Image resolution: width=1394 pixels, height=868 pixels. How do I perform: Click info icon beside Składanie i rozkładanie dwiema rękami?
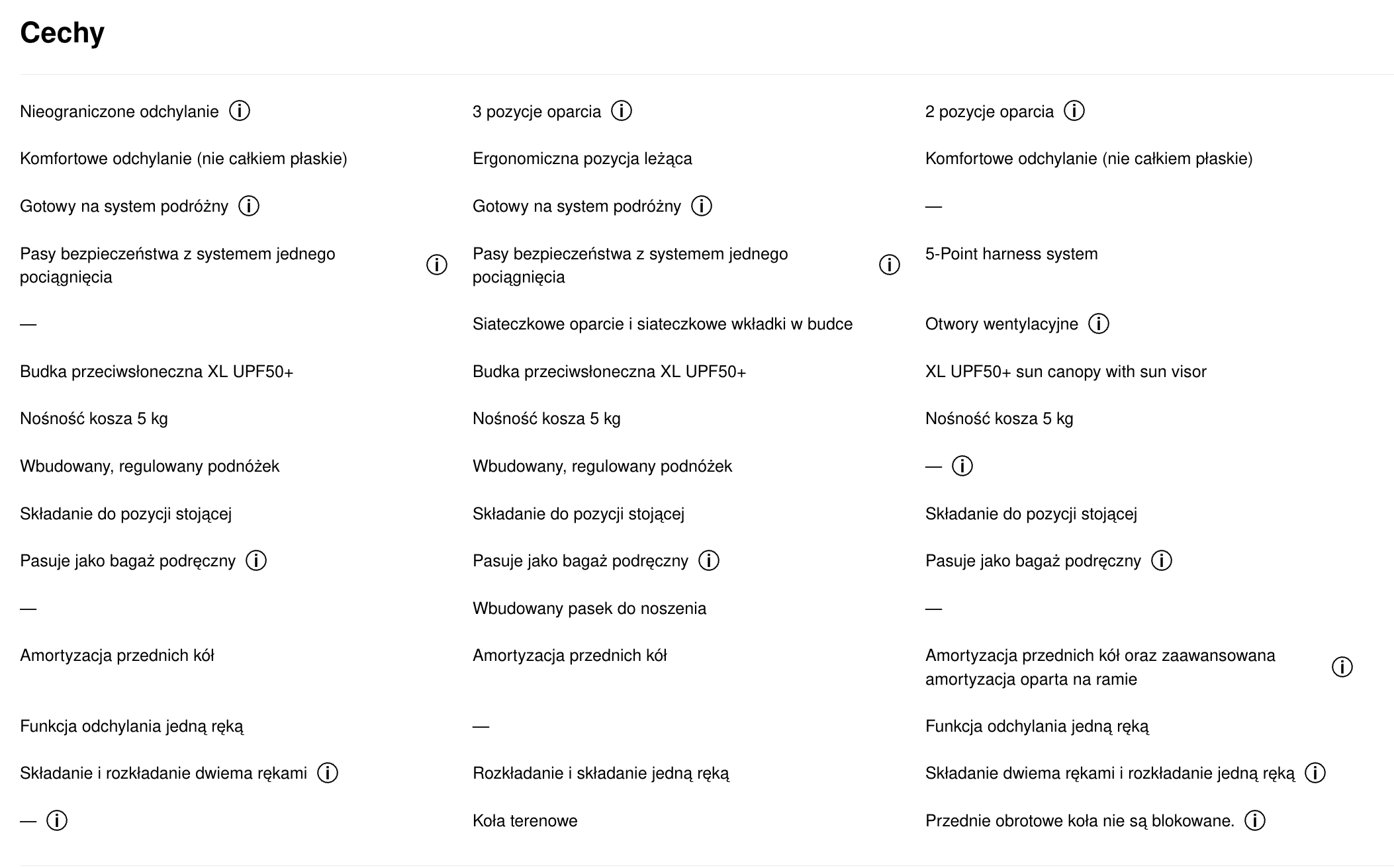[x=328, y=773]
